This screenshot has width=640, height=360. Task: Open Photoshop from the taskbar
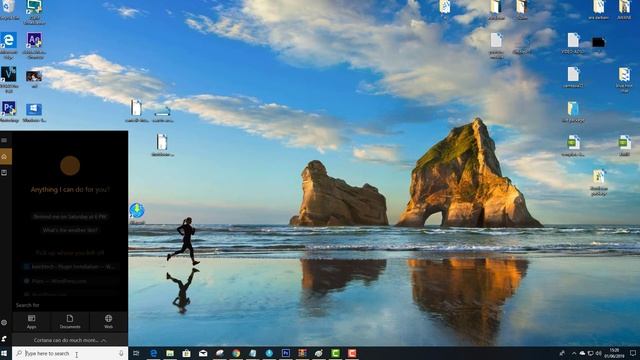click(286, 353)
